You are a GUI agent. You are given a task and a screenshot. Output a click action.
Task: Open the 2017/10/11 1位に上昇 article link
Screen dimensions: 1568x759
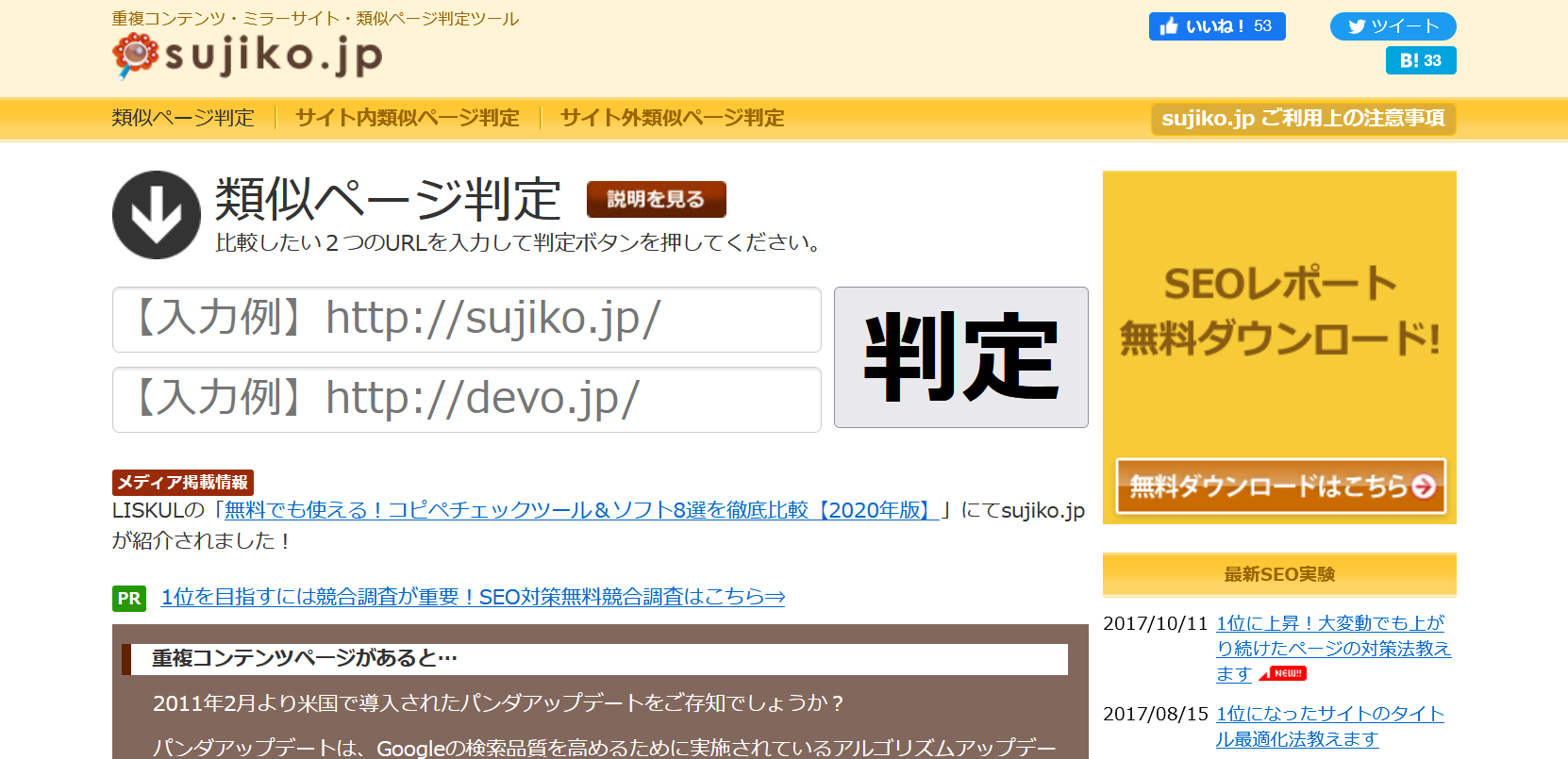1333,649
